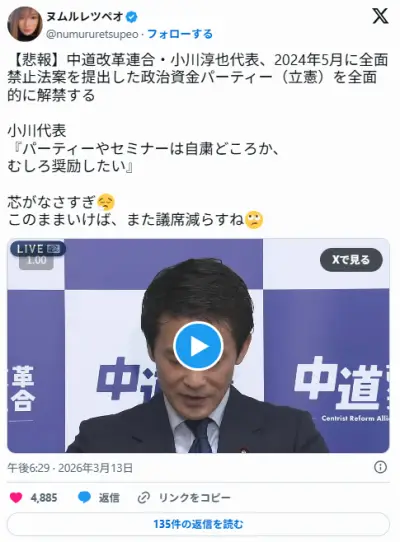Open the @numururetsupeo handle link
The height and width of the screenshot is (542, 400).
coord(92,34)
